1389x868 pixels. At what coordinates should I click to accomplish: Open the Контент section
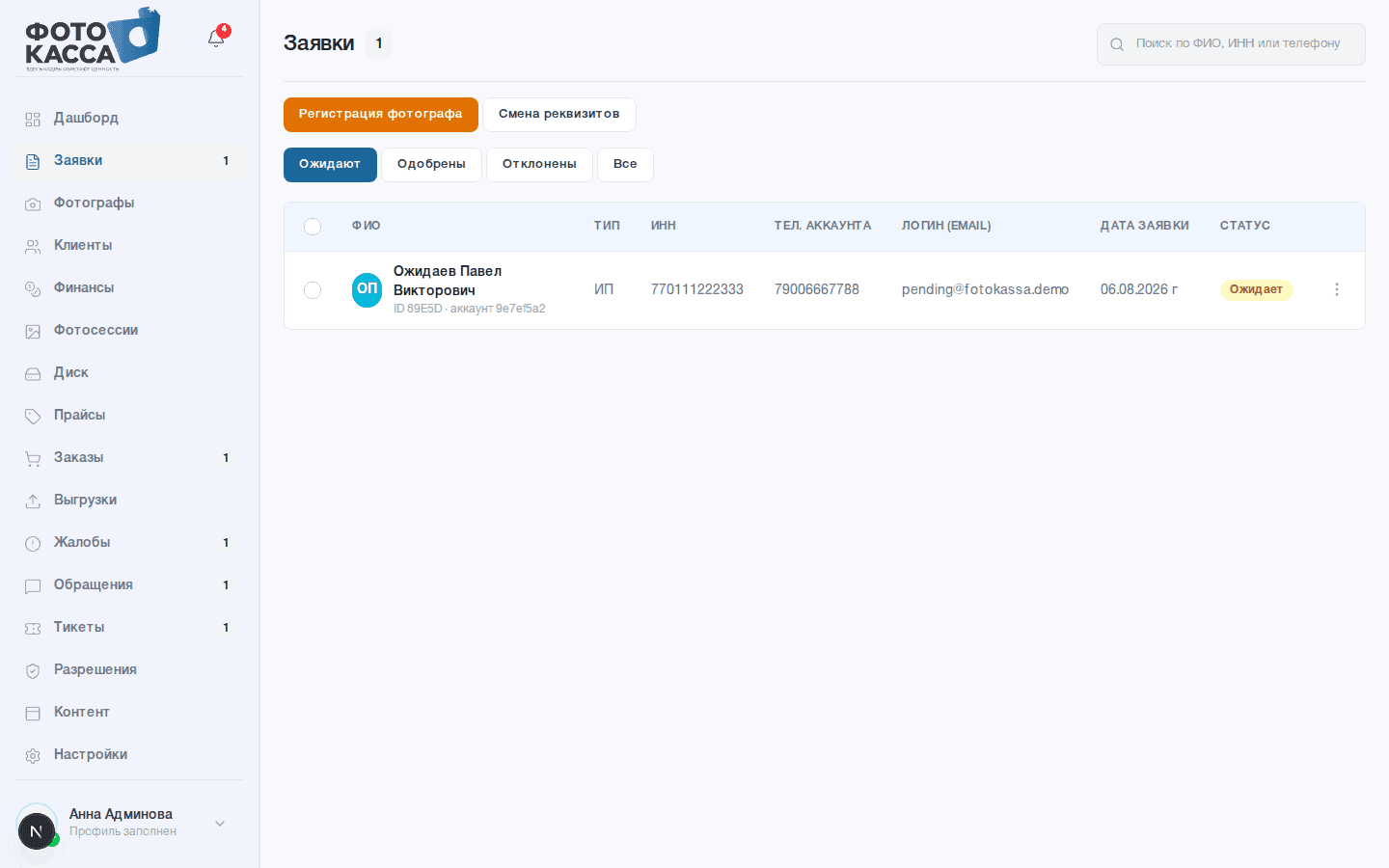point(129,712)
